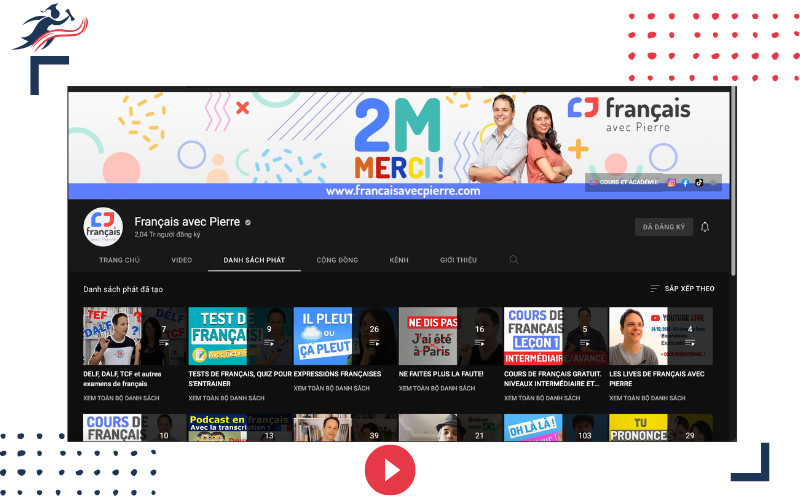Viewport: 800px width, 500px height.
Task: Open SẮP XẾP THEO sort dropdown
Action: [682, 289]
